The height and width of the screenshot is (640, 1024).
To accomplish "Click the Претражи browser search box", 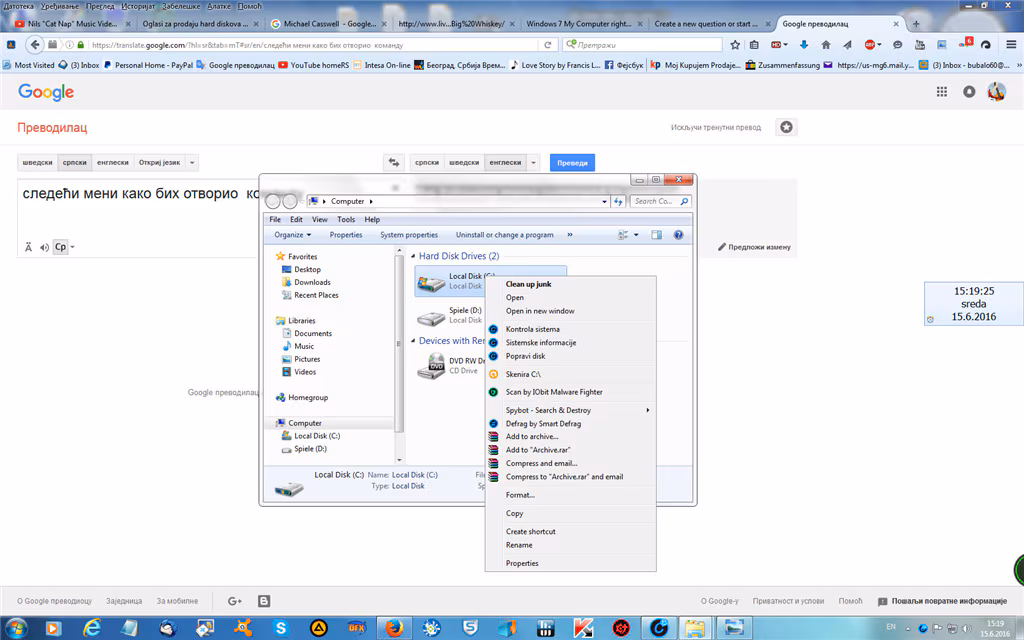I will tap(643, 45).
